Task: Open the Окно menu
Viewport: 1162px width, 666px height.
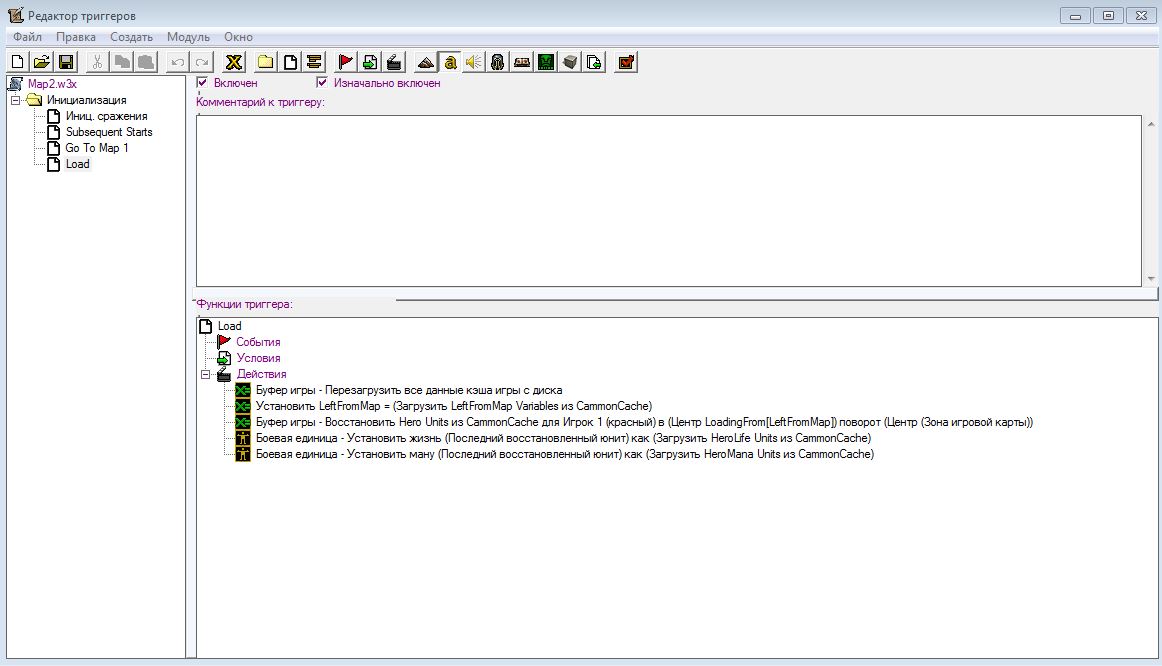Action: [x=239, y=37]
